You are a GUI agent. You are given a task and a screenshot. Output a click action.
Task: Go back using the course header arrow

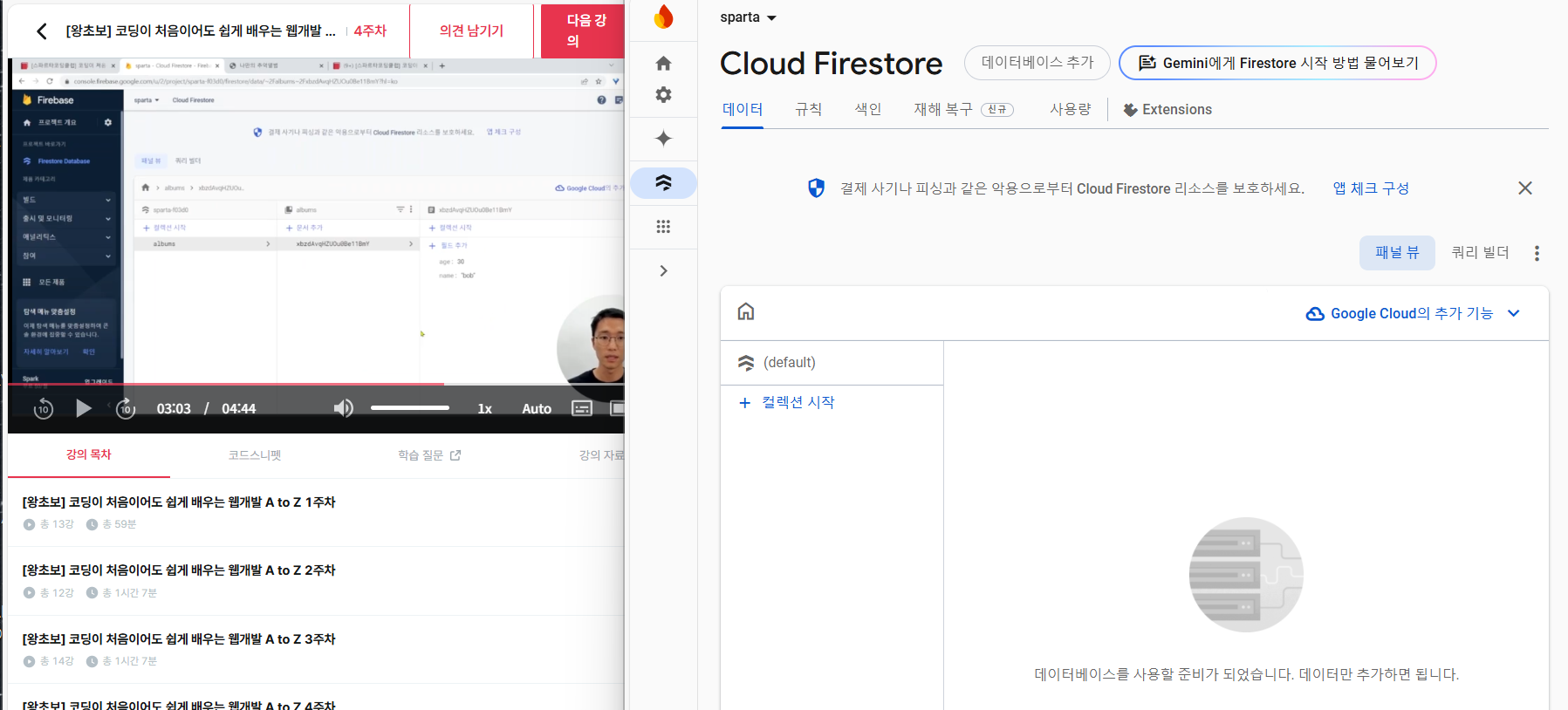pos(41,31)
